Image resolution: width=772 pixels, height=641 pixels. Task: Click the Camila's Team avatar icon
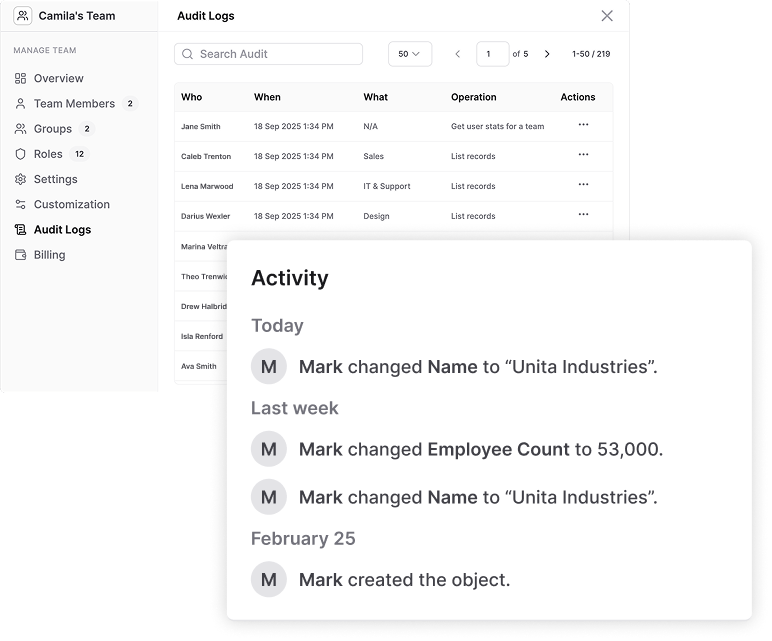coord(22,16)
